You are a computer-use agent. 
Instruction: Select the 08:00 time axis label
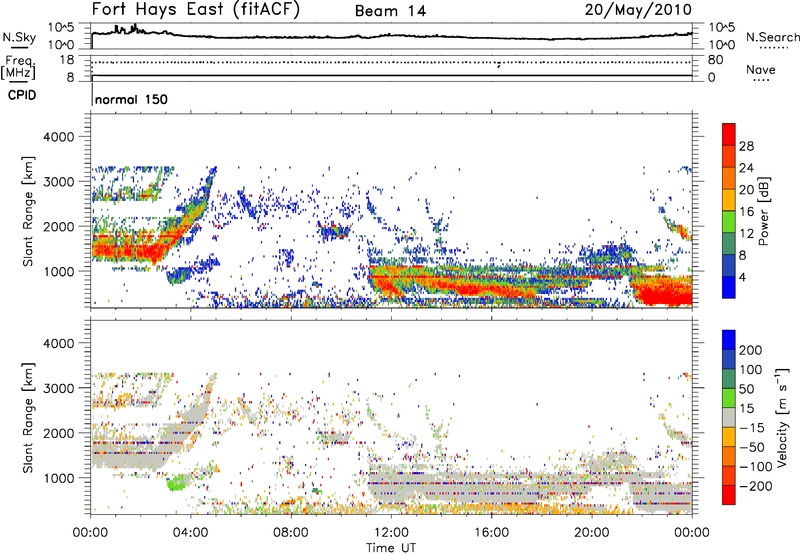coord(291,533)
